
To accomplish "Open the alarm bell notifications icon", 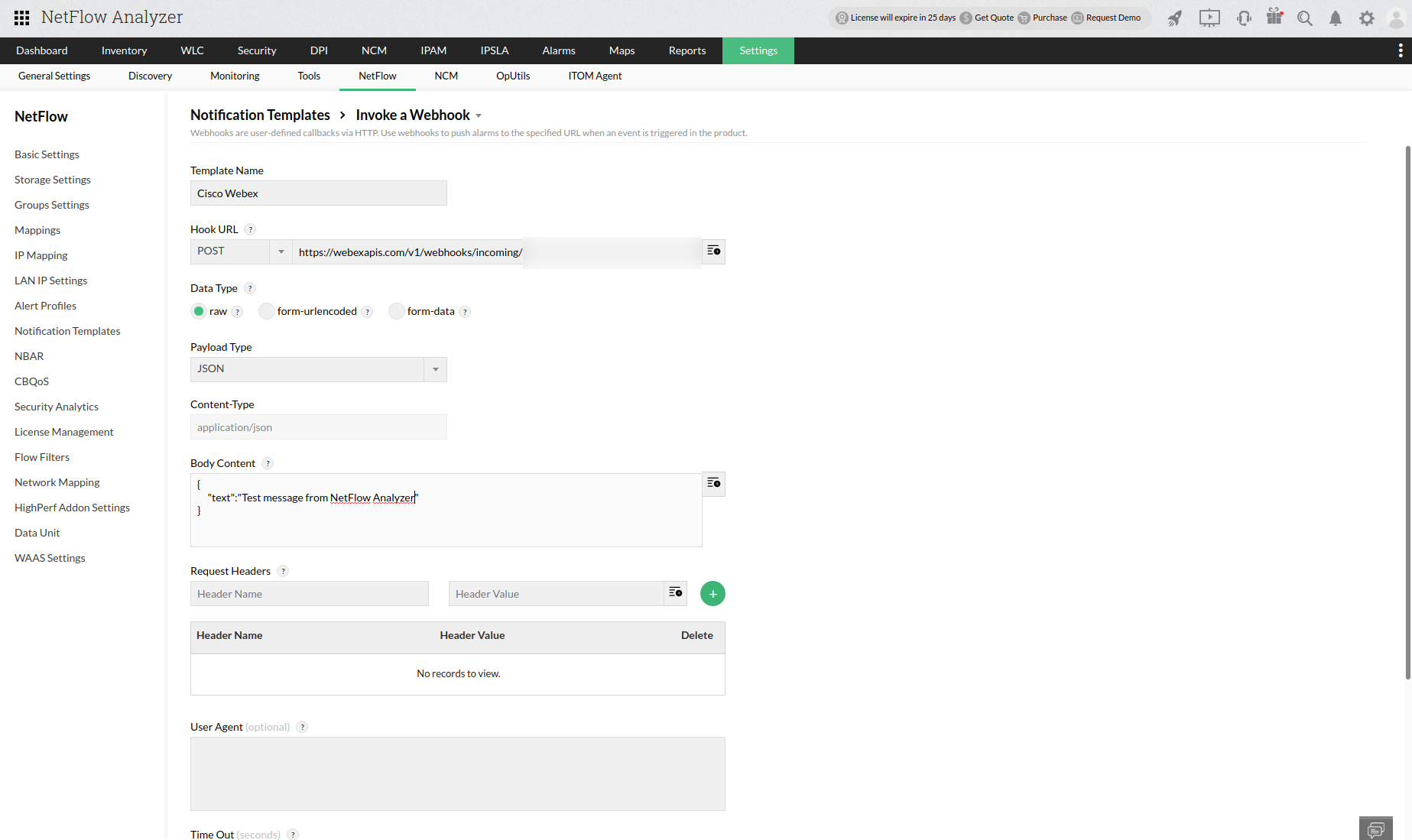I will tap(1336, 18).
